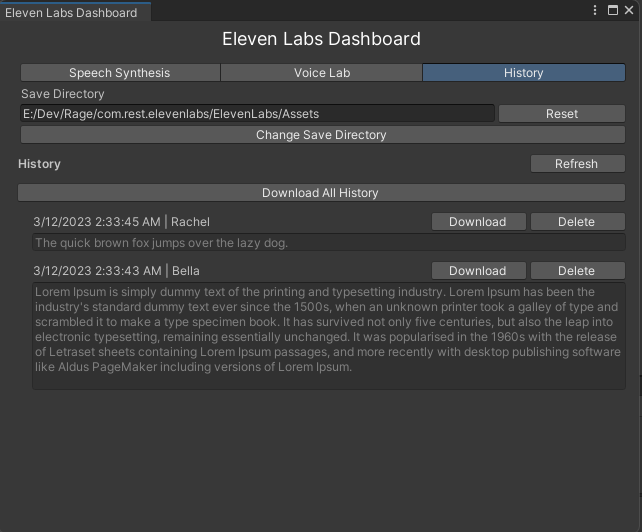The width and height of the screenshot is (642, 532).
Task: Click the 3/12/2023 2:33:45 AM timestamp
Action: 97,222
